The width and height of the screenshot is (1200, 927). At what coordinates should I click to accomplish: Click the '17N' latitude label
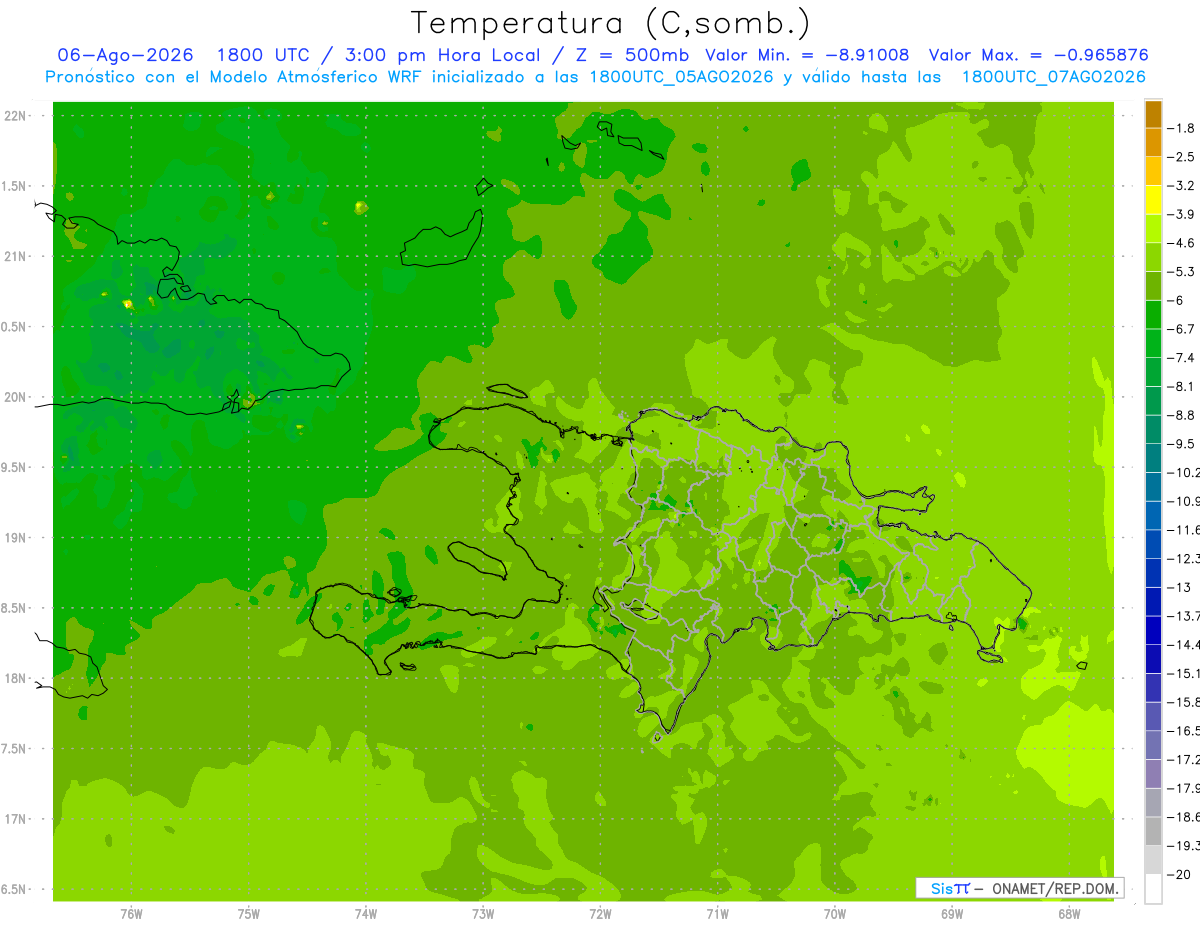16,819
